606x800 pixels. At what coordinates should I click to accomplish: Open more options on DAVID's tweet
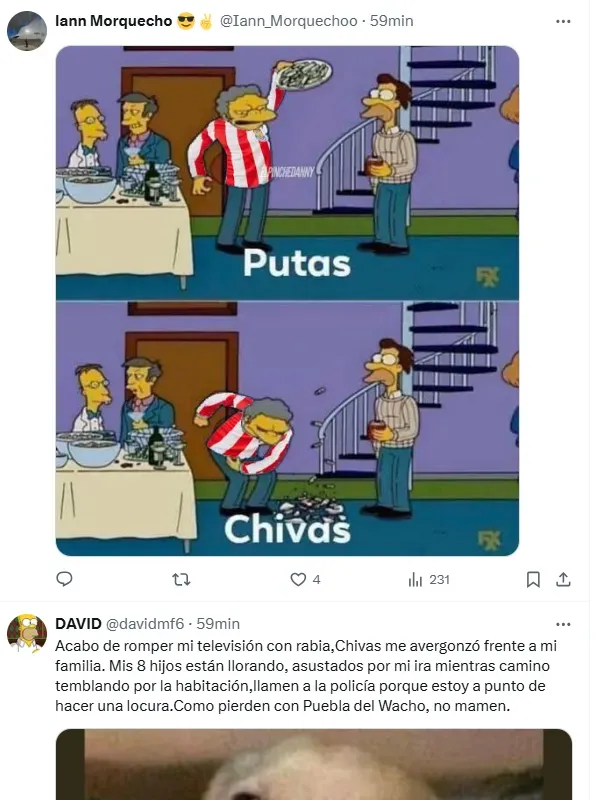pyautogui.click(x=563, y=624)
